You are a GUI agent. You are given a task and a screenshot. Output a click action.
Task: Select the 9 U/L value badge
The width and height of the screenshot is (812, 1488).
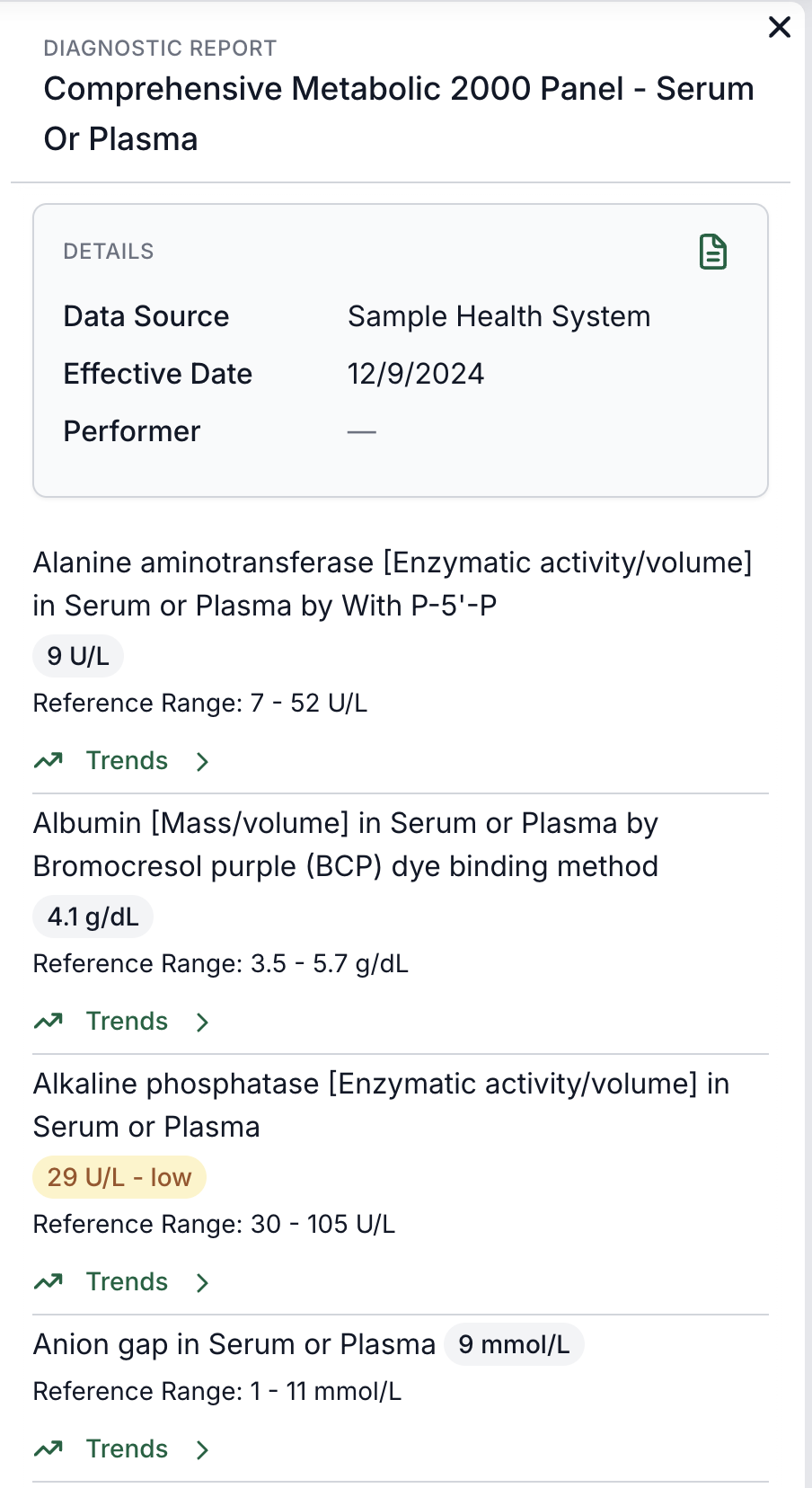pyautogui.click(x=77, y=655)
